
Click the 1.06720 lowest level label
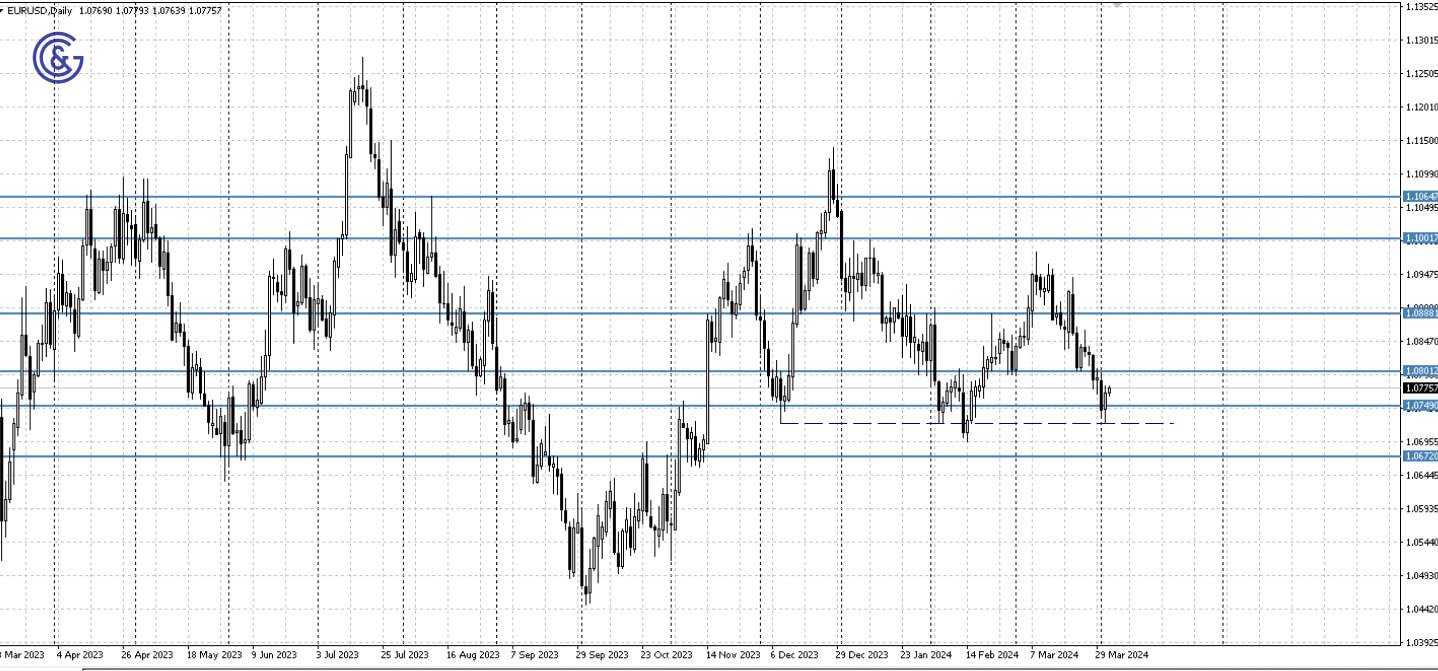tap(1416, 455)
